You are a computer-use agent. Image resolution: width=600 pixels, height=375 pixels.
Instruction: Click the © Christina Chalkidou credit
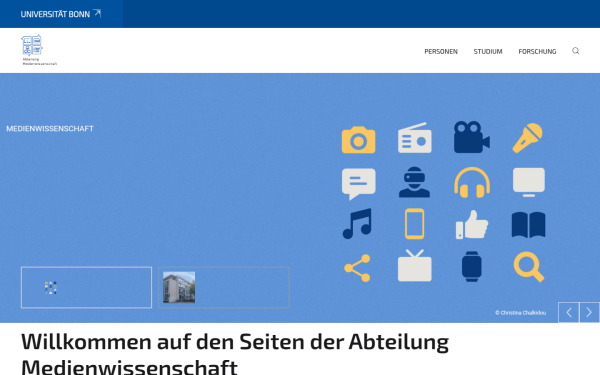tap(520, 313)
